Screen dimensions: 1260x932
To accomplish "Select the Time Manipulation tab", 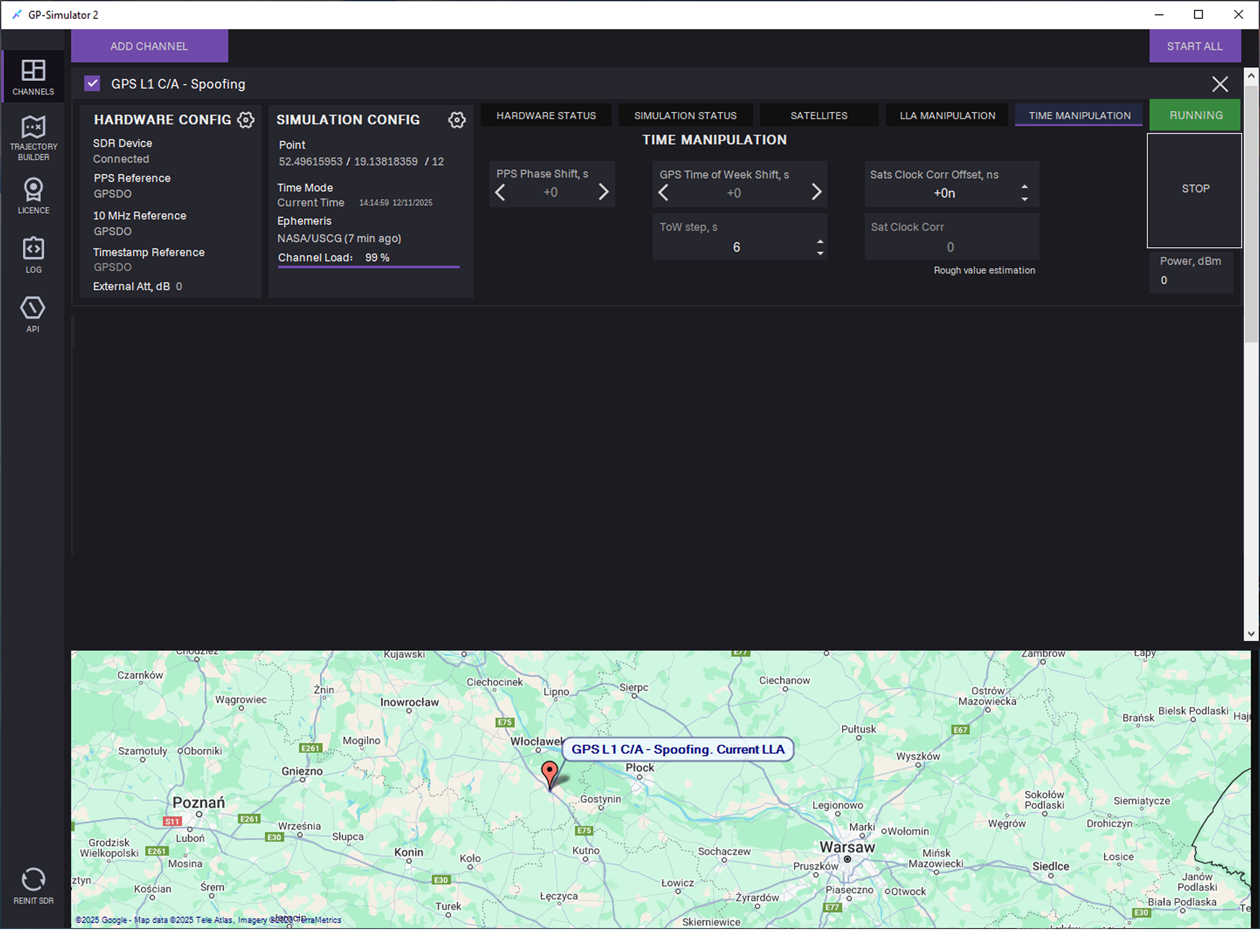I will (x=1079, y=115).
